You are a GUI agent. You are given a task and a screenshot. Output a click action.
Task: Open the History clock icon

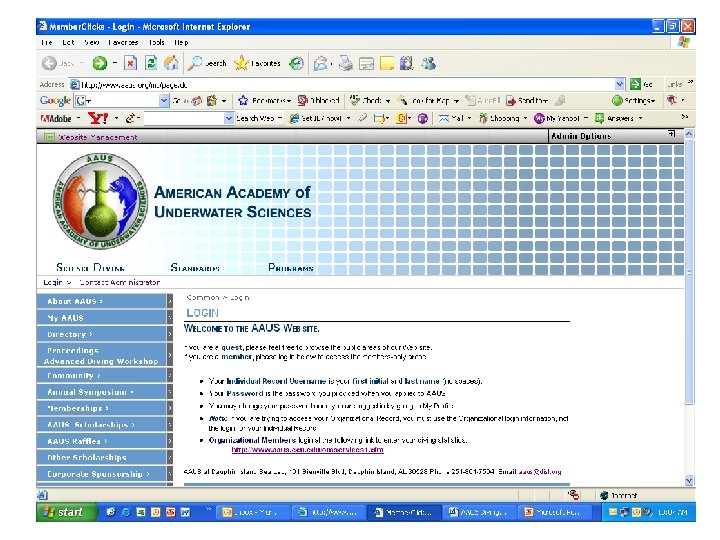[296, 63]
